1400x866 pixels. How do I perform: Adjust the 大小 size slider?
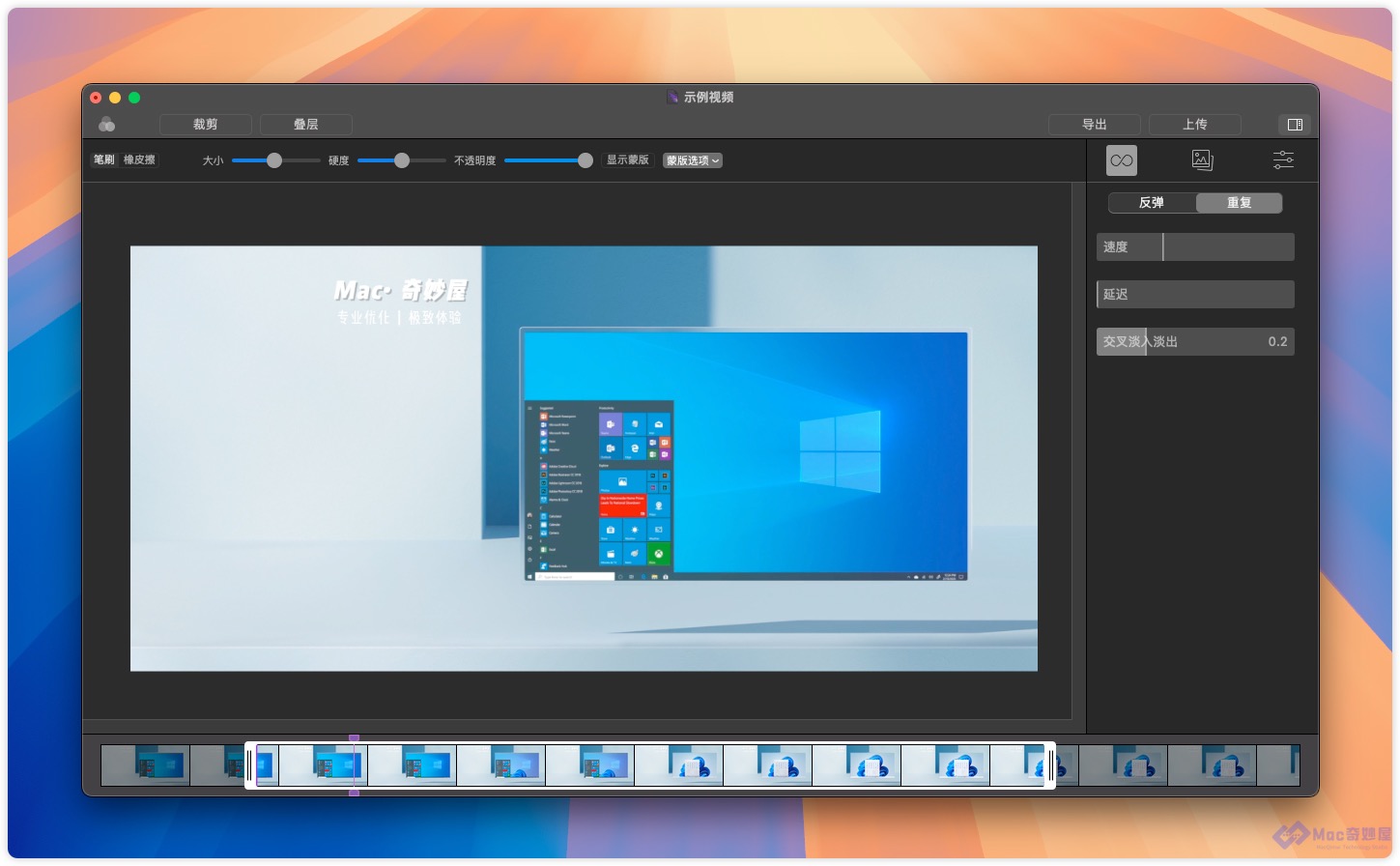point(276,160)
